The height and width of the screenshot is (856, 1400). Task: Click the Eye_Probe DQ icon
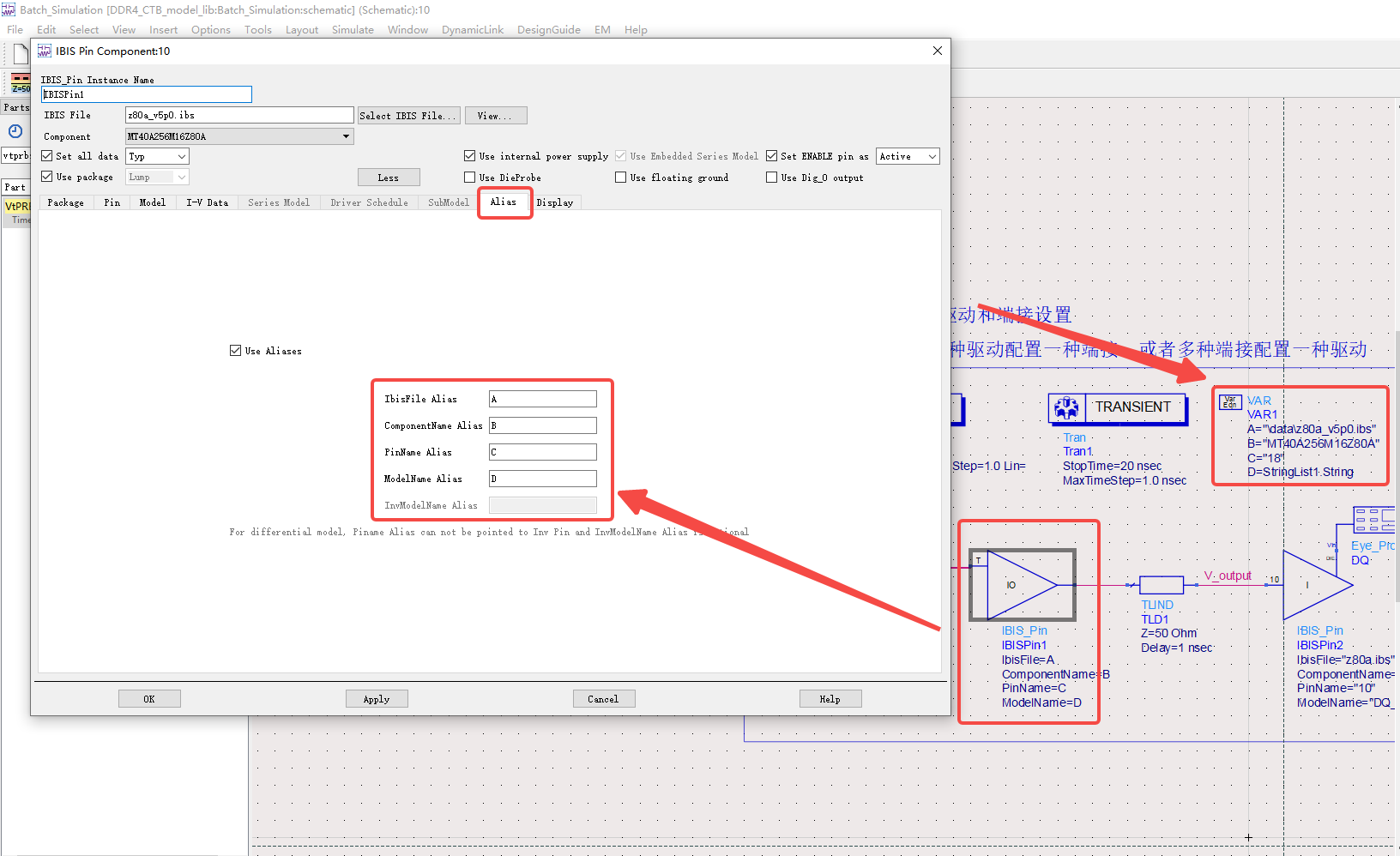point(1373,520)
